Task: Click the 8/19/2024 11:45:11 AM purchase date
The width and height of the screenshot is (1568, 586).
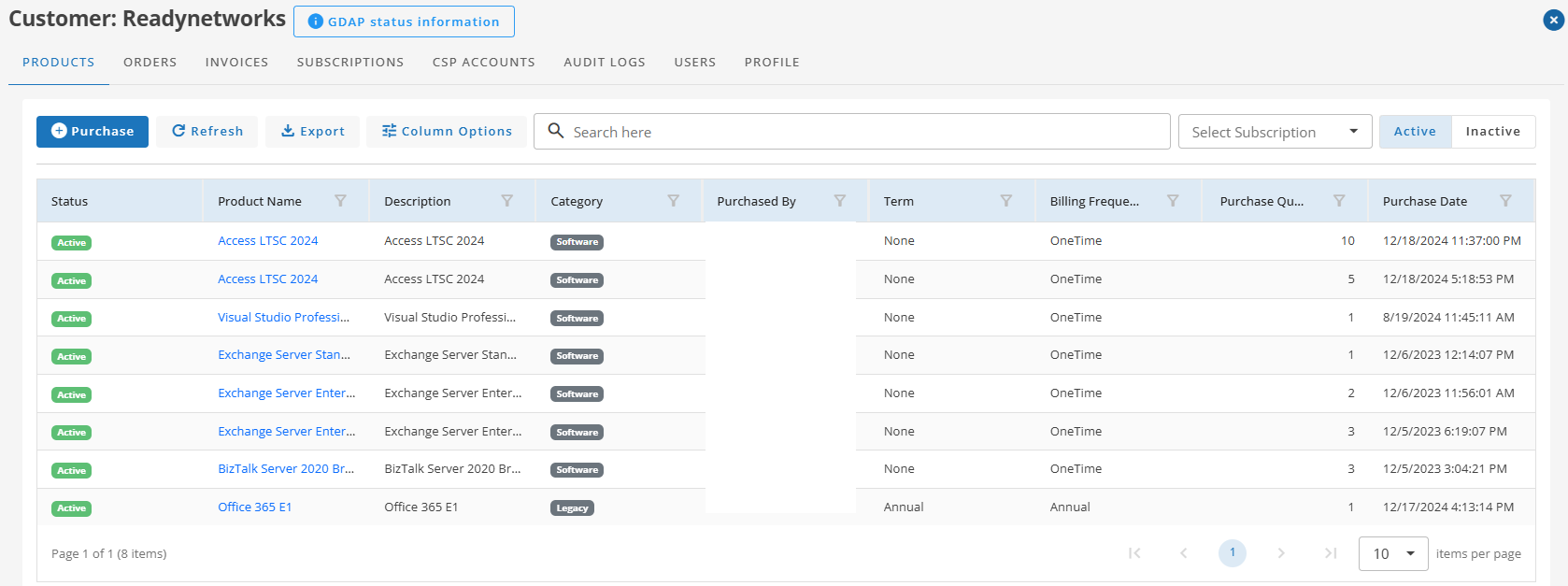Action: [1448, 318]
